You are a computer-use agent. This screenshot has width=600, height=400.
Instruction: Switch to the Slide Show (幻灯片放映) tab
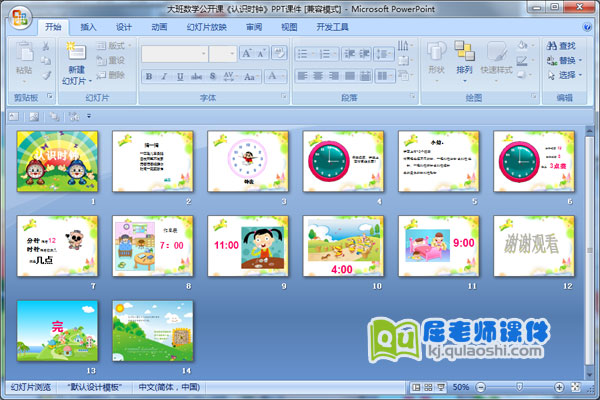click(207, 27)
